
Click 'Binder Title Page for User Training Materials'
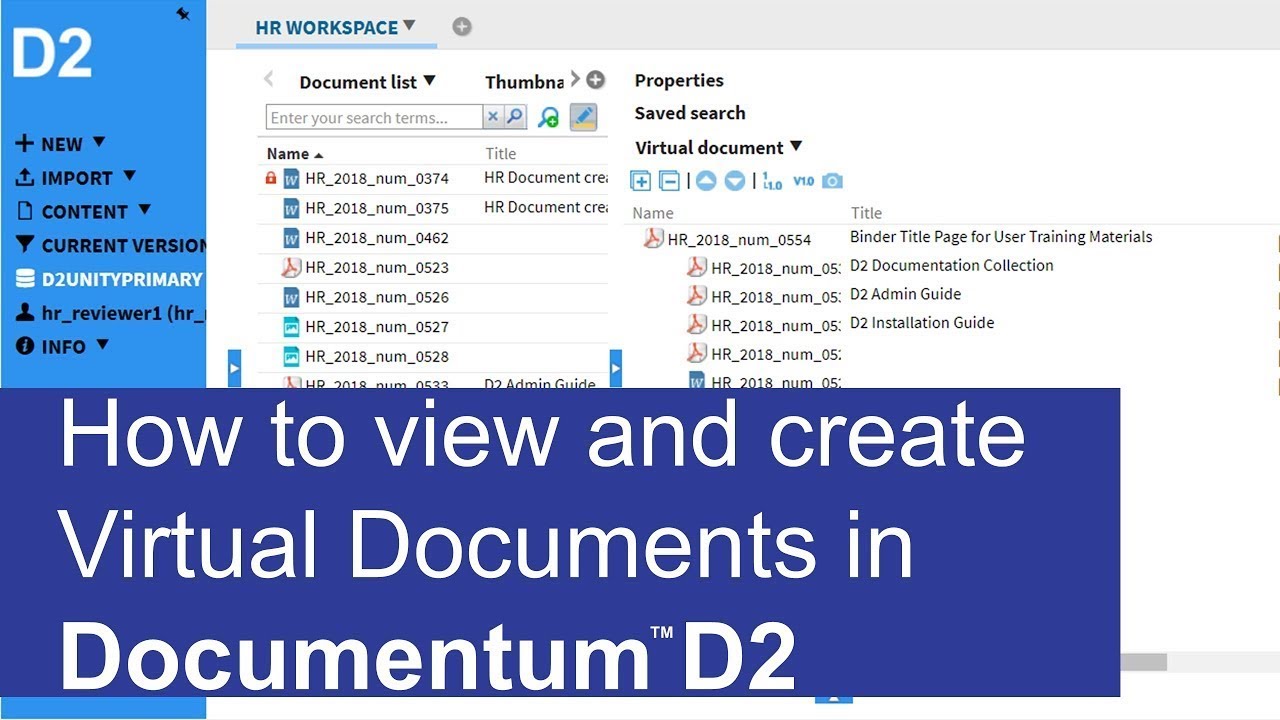(x=1001, y=237)
